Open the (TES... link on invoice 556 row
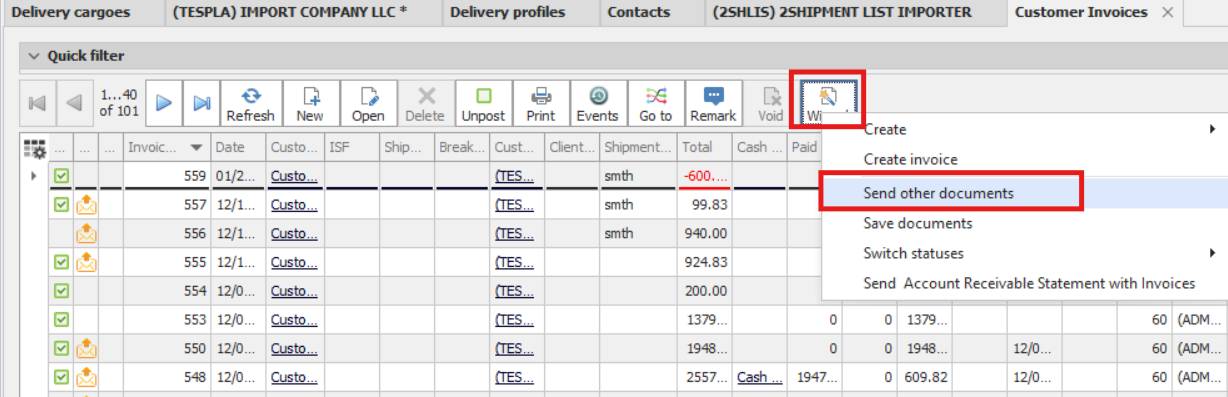Image resolution: width=1228 pixels, height=397 pixels. [x=514, y=234]
